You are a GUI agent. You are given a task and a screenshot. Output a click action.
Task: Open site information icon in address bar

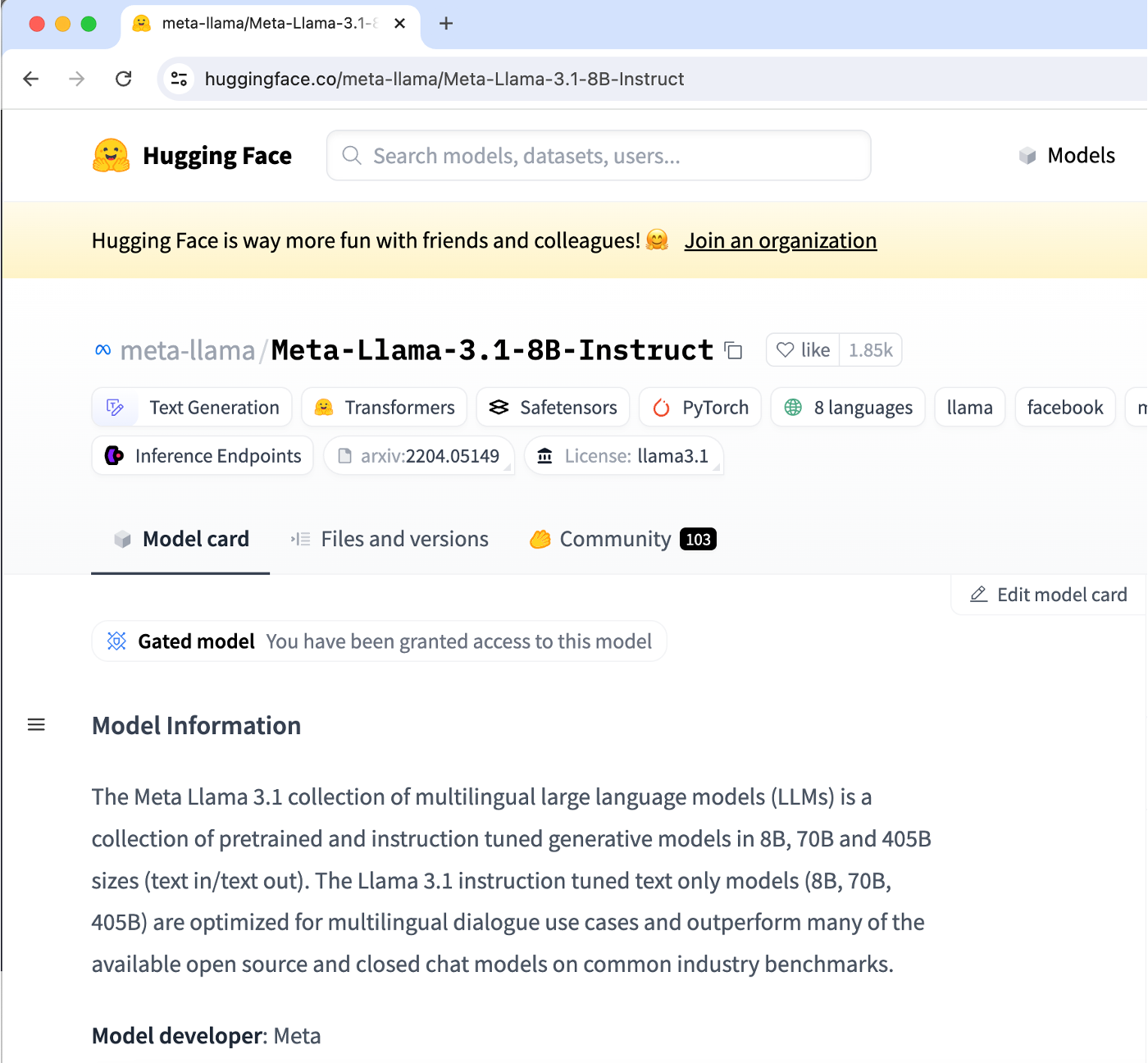pos(179,79)
